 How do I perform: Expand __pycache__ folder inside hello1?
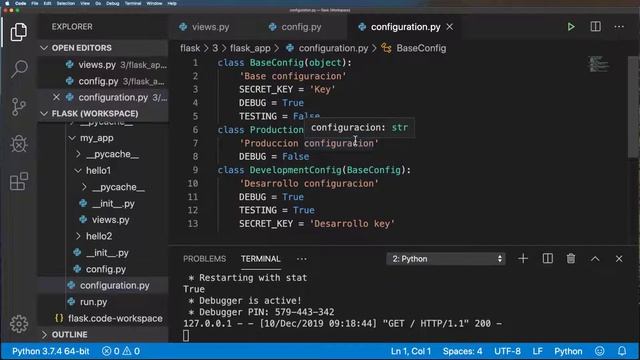click(x=84, y=187)
